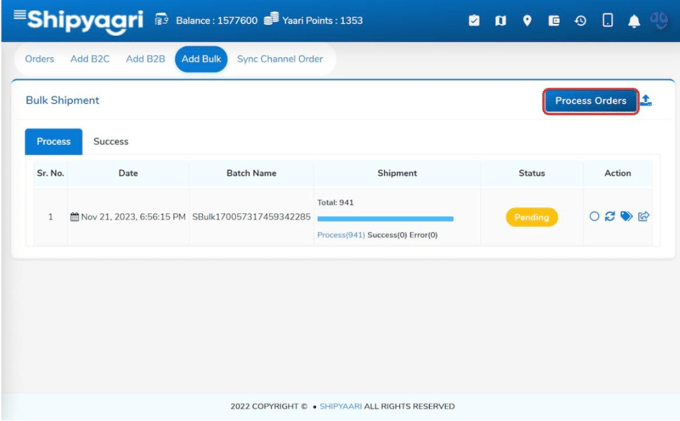This screenshot has width=680, height=421.
Task: Open the clipboard checklist icon in header
Action: coord(474,20)
